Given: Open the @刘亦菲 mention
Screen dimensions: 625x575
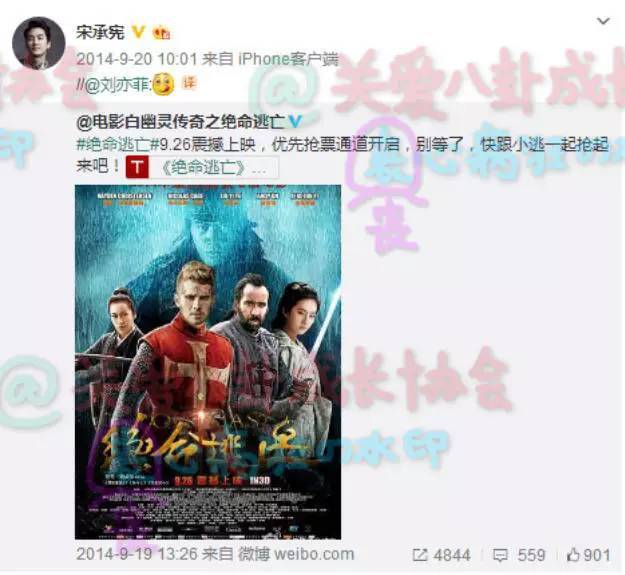Looking at the screenshot, I should coord(117,86).
